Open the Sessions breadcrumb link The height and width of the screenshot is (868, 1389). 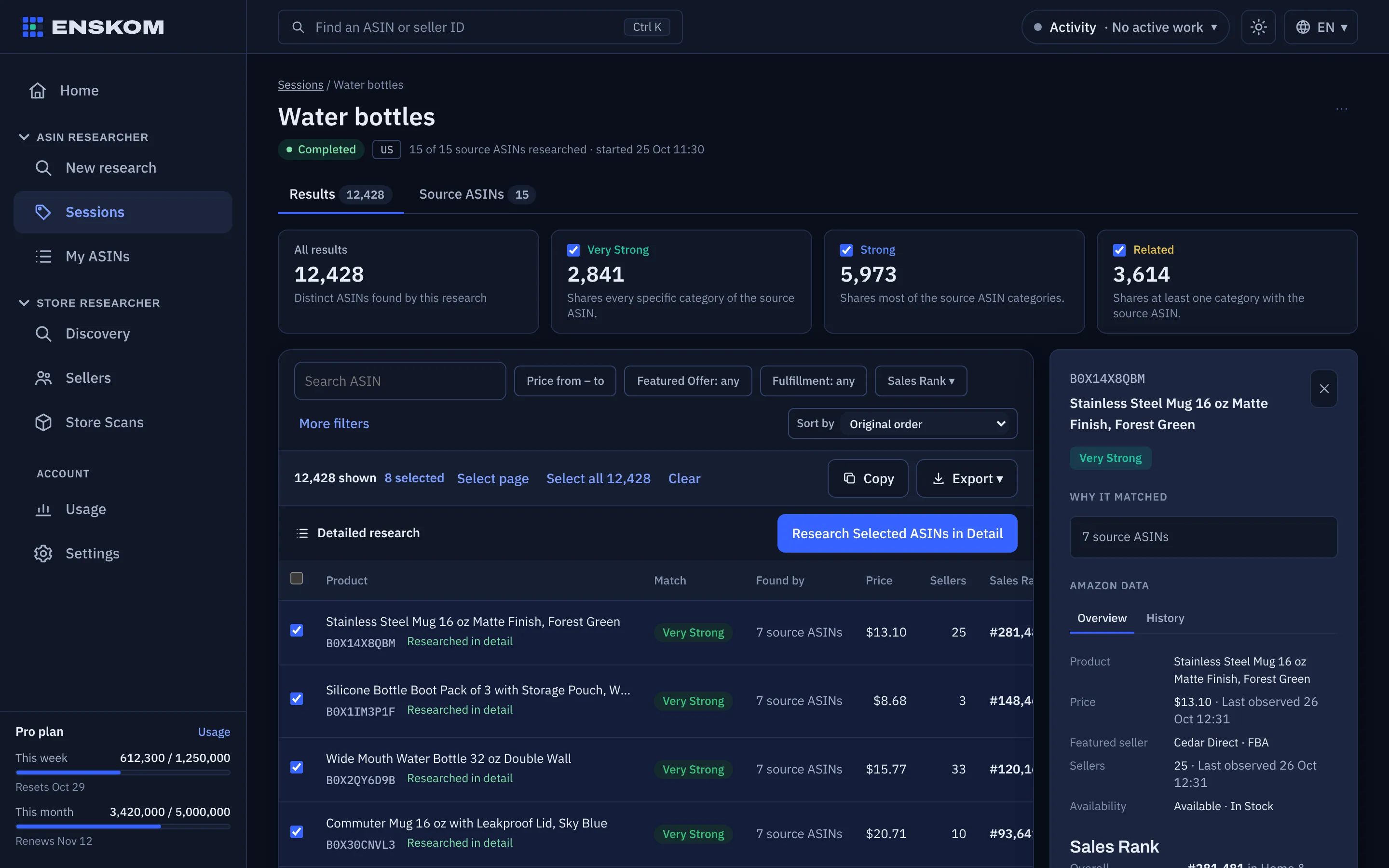coord(300,84)
